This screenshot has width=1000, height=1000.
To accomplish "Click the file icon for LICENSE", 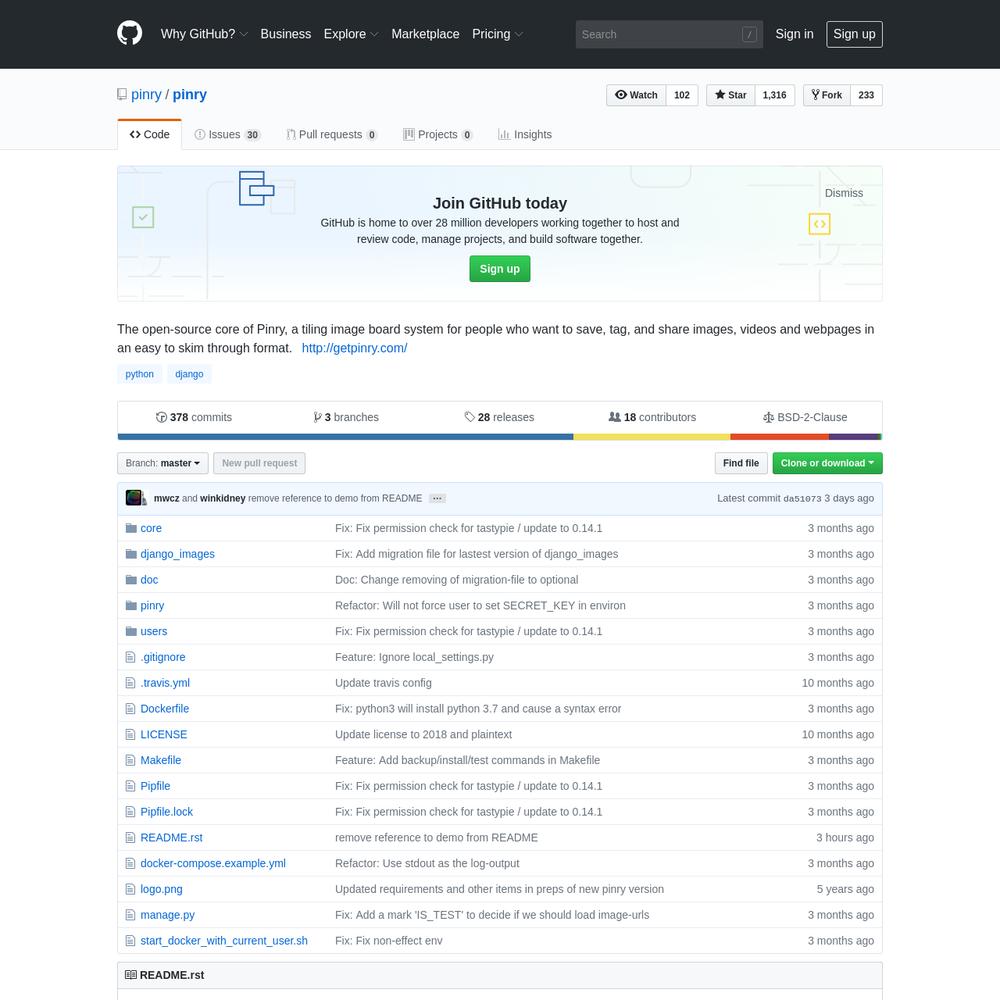I will pos(130,734).
